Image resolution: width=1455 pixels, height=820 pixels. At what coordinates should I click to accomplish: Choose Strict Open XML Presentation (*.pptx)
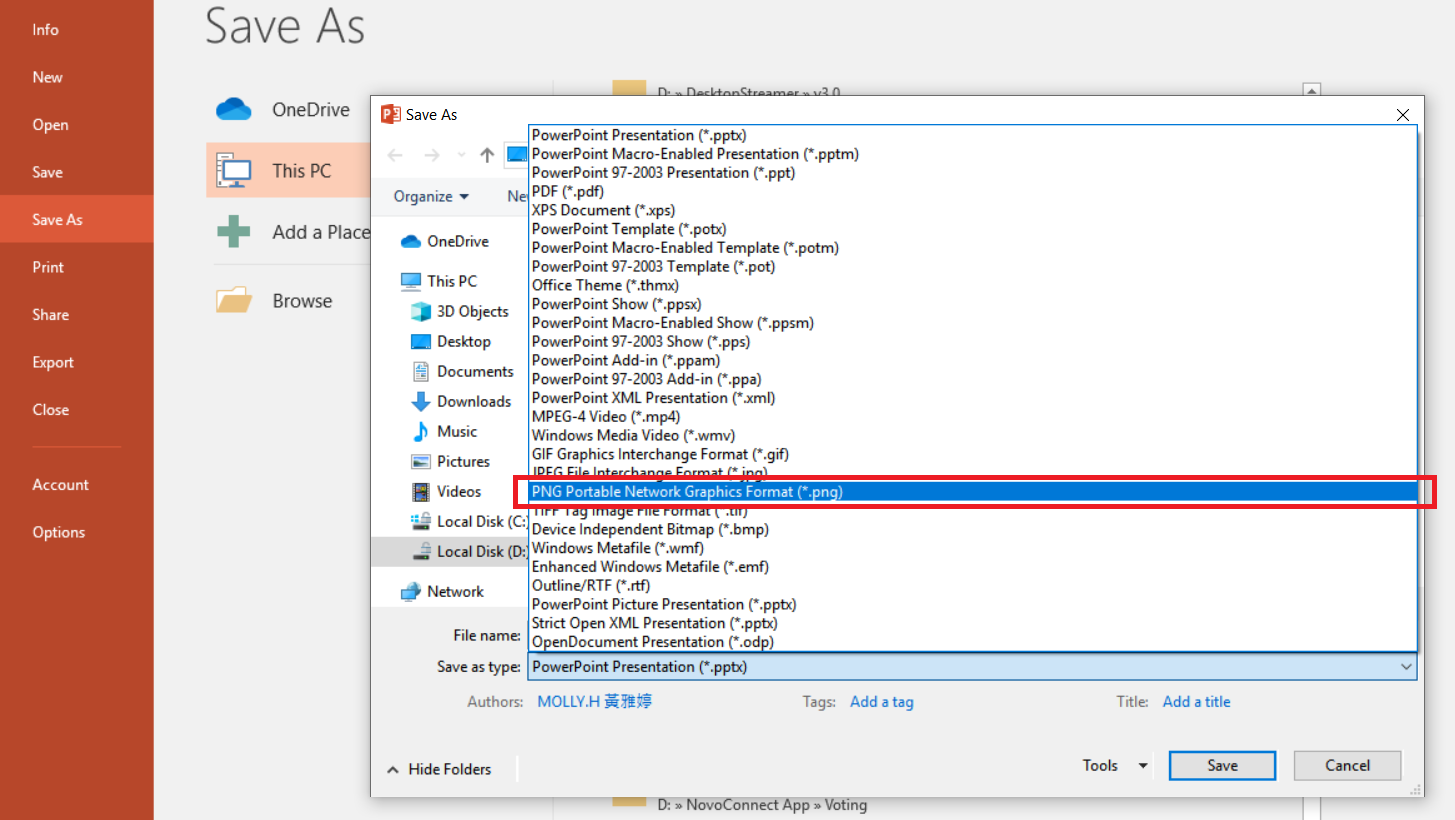(x=972, y=623)
